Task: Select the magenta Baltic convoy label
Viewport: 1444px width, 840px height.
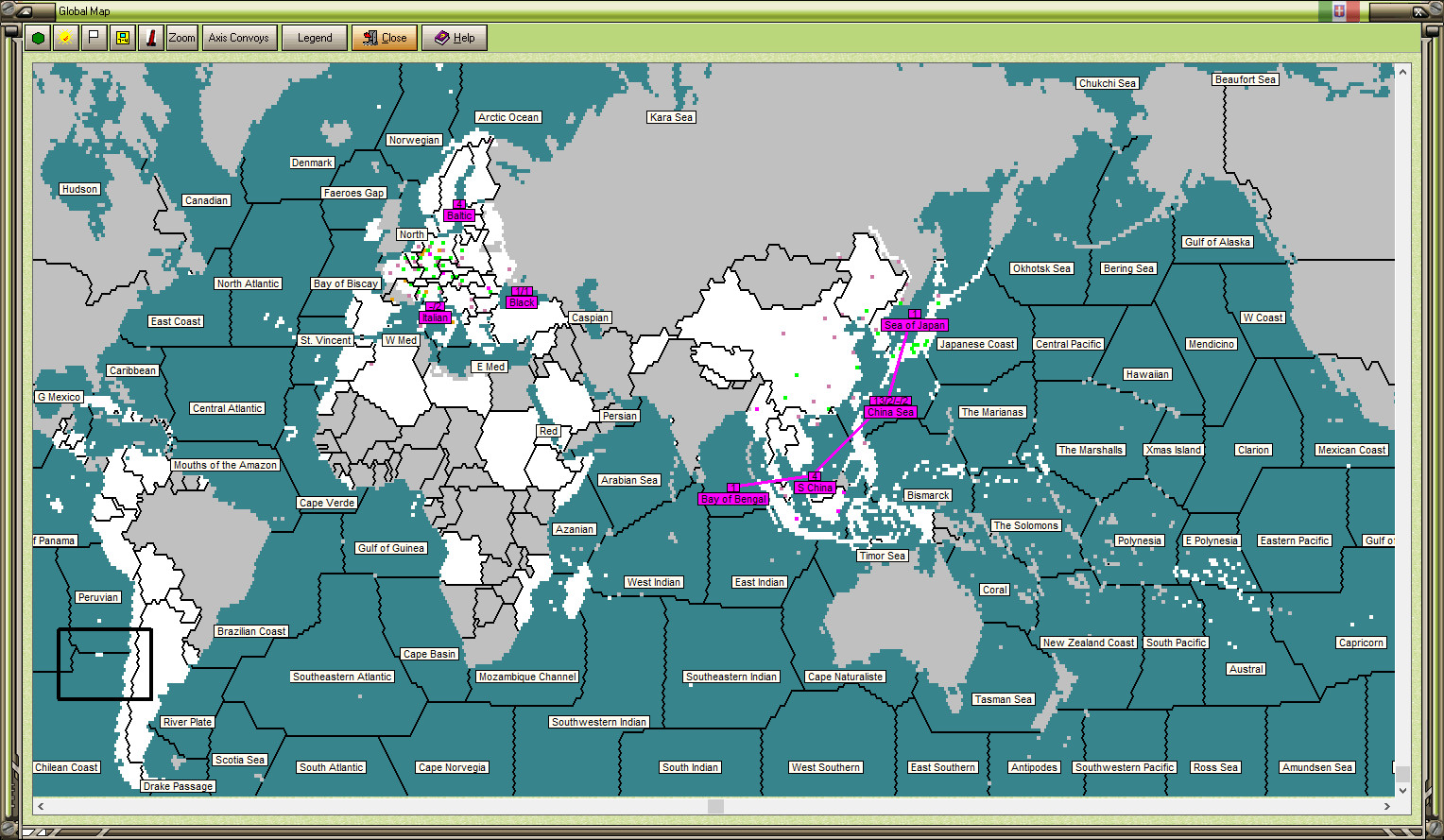Action: point(459,215)
